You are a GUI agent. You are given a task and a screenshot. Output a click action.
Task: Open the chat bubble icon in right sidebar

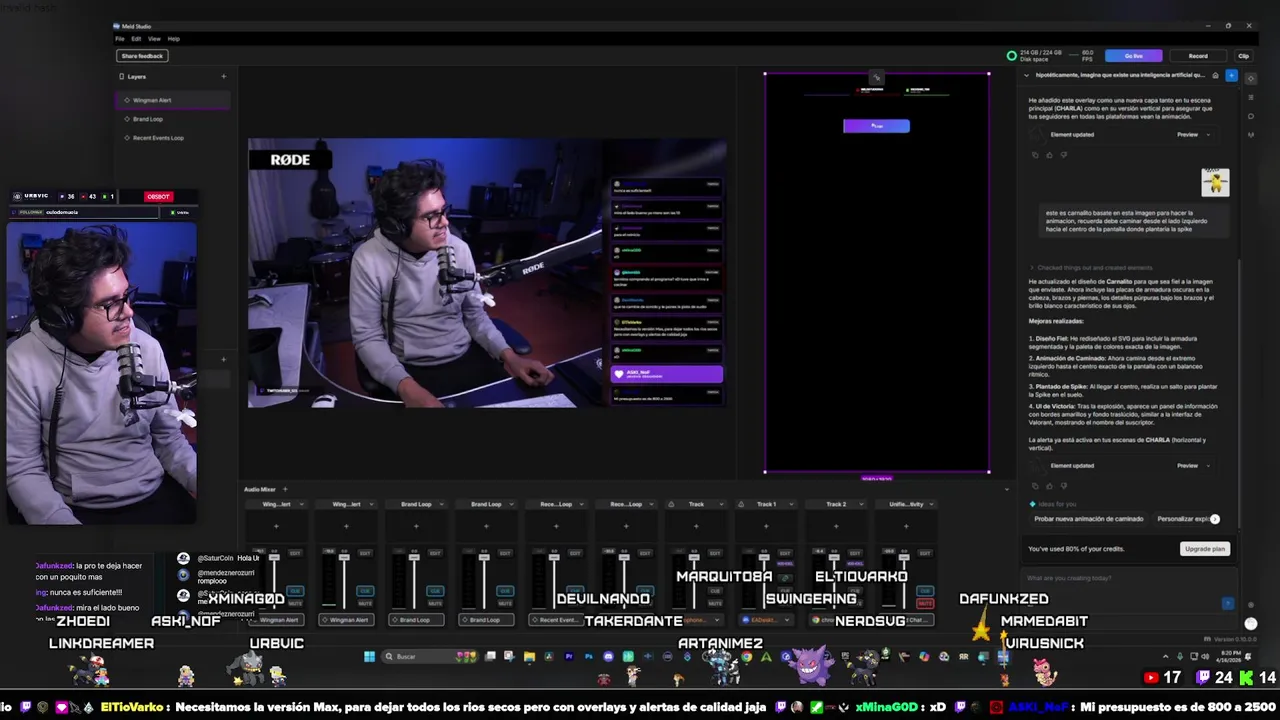pos(1250,116)
